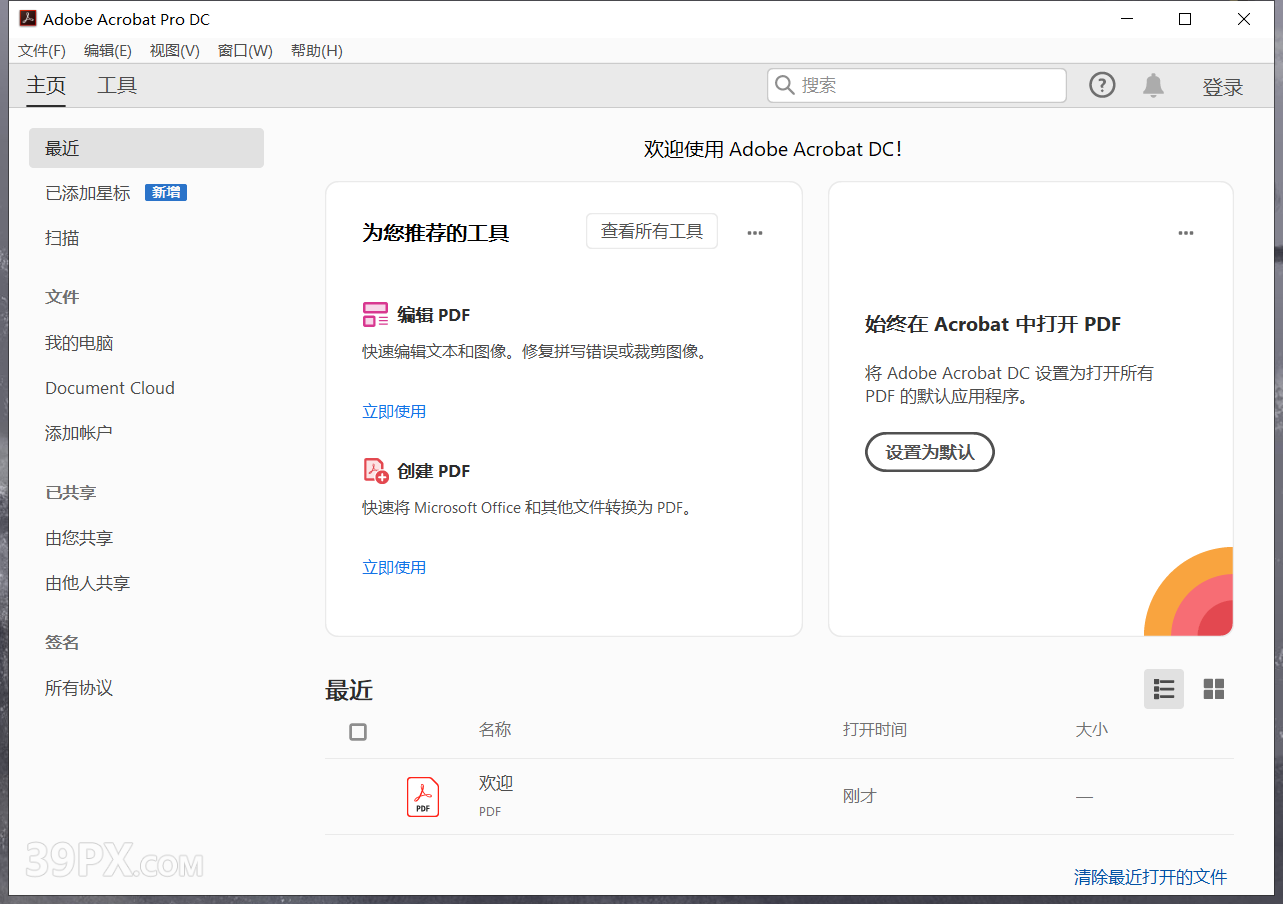
Task: Switch to the 主页 tab
Action: pyautogui.click(x=46, y=86)
